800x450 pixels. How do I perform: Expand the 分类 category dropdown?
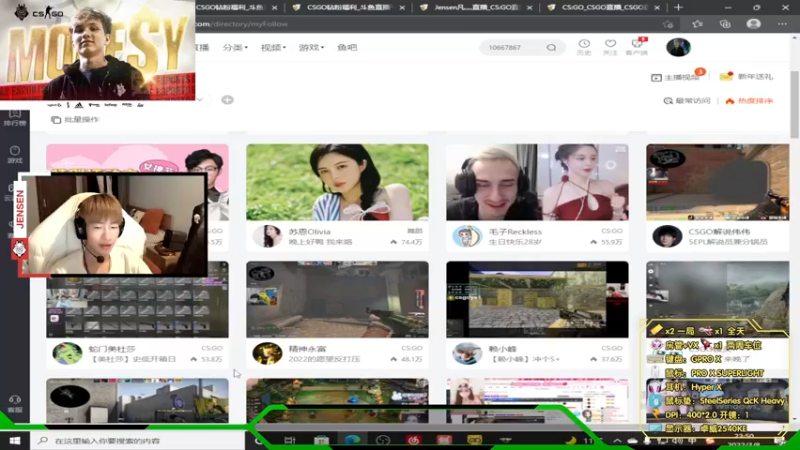(235, 47)
